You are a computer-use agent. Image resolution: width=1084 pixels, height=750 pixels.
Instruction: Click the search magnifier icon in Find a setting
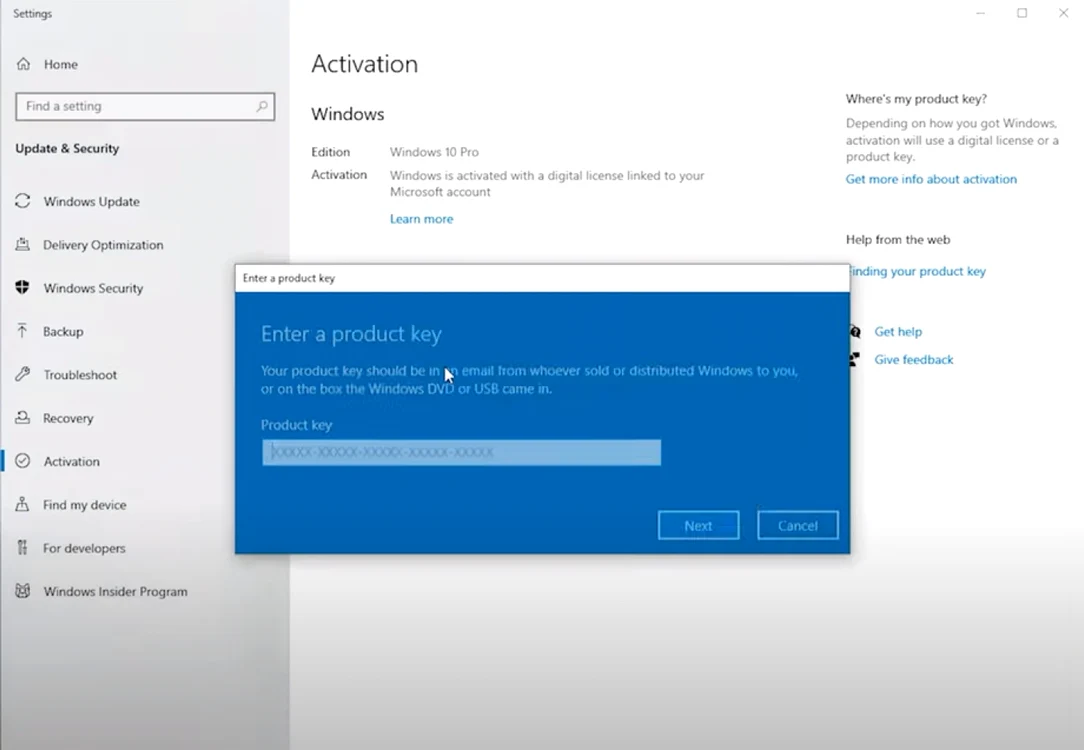click(262, 106)
